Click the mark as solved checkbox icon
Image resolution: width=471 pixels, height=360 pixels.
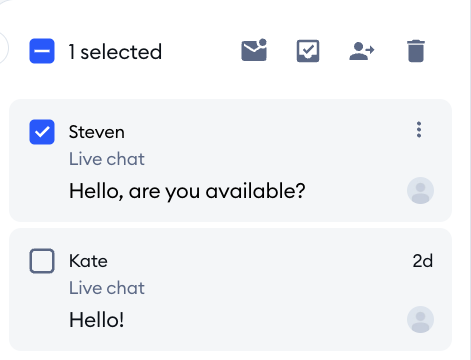pyautogui.click(x=308, y=51)
